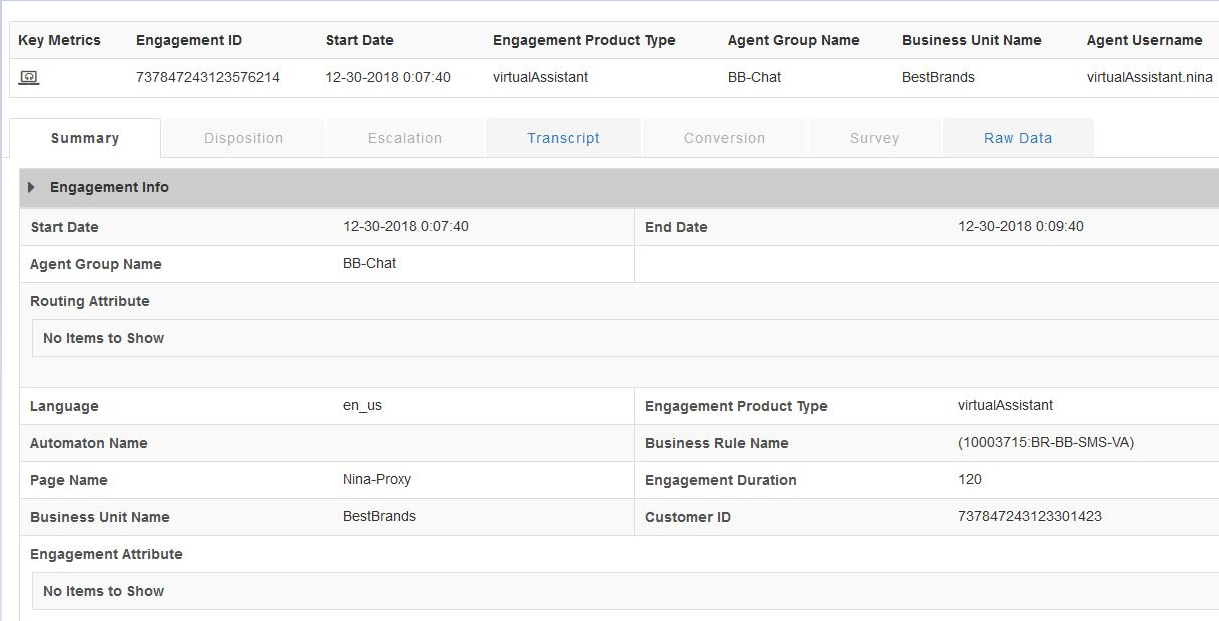The image size is (1219, 621).
Task: Open the Survey tab
Action: click(x=874, y=138)
